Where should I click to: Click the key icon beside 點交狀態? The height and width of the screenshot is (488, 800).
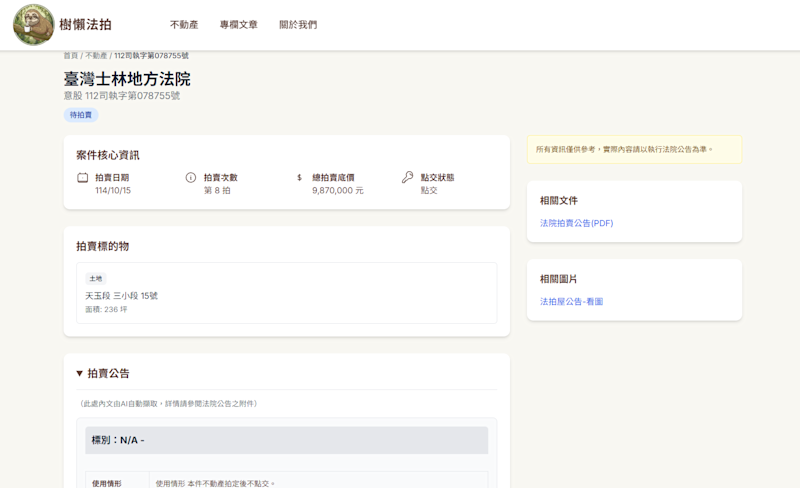click(x=407, y=177)
